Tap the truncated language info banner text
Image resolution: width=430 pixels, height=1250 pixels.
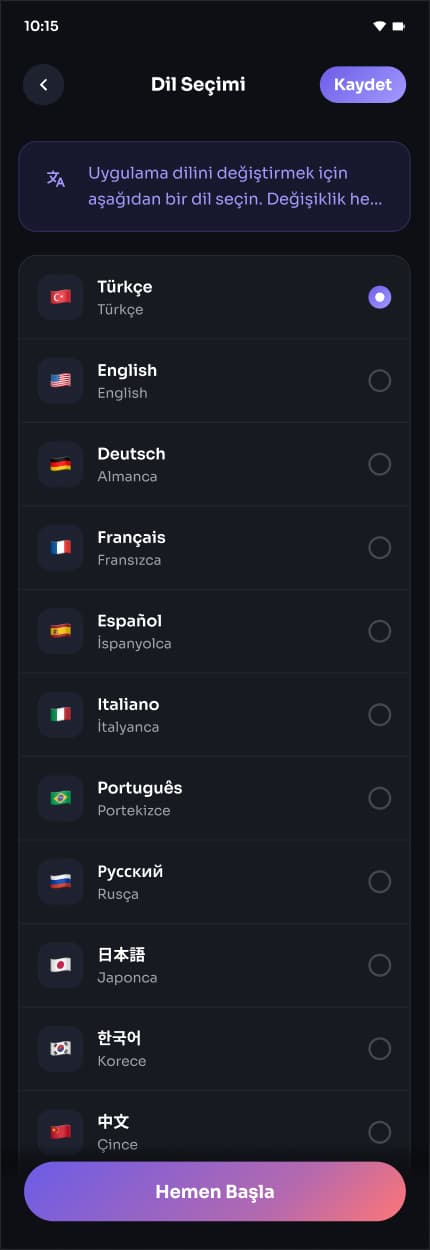point(235,186)
